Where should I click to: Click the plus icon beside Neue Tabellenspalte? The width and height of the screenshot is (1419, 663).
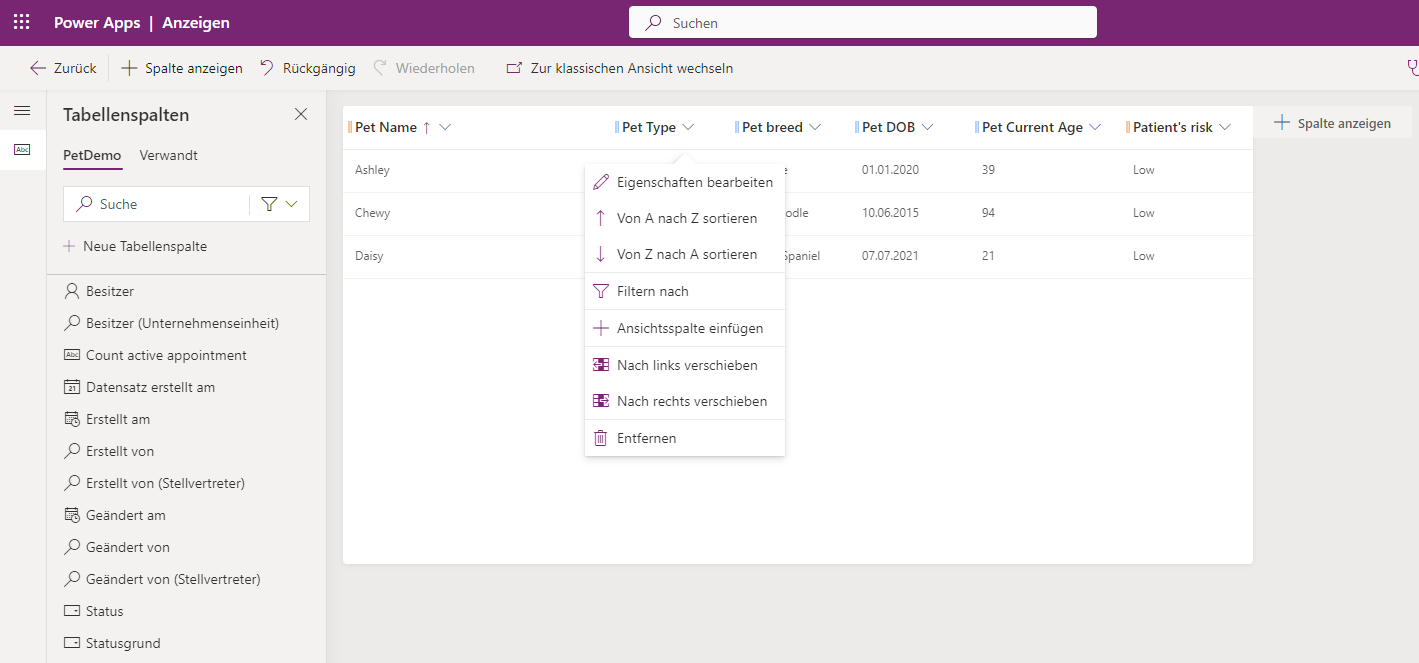[x=69, y=246]
